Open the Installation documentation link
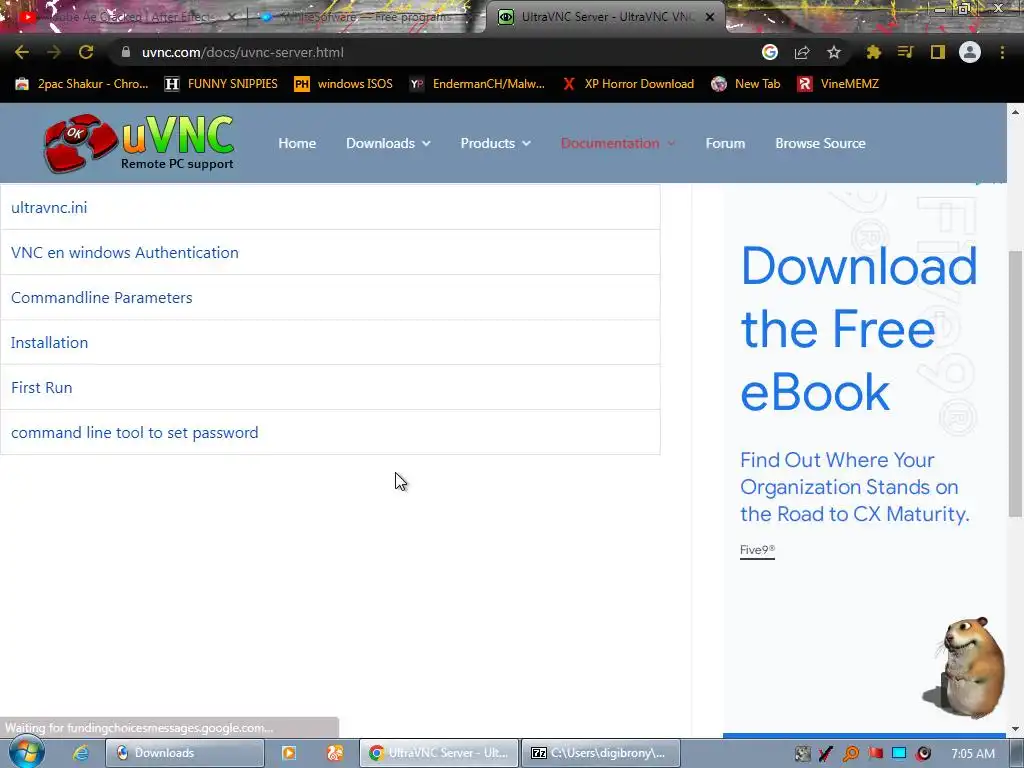Screen dimensions: 1024x768 pos(50,343)
